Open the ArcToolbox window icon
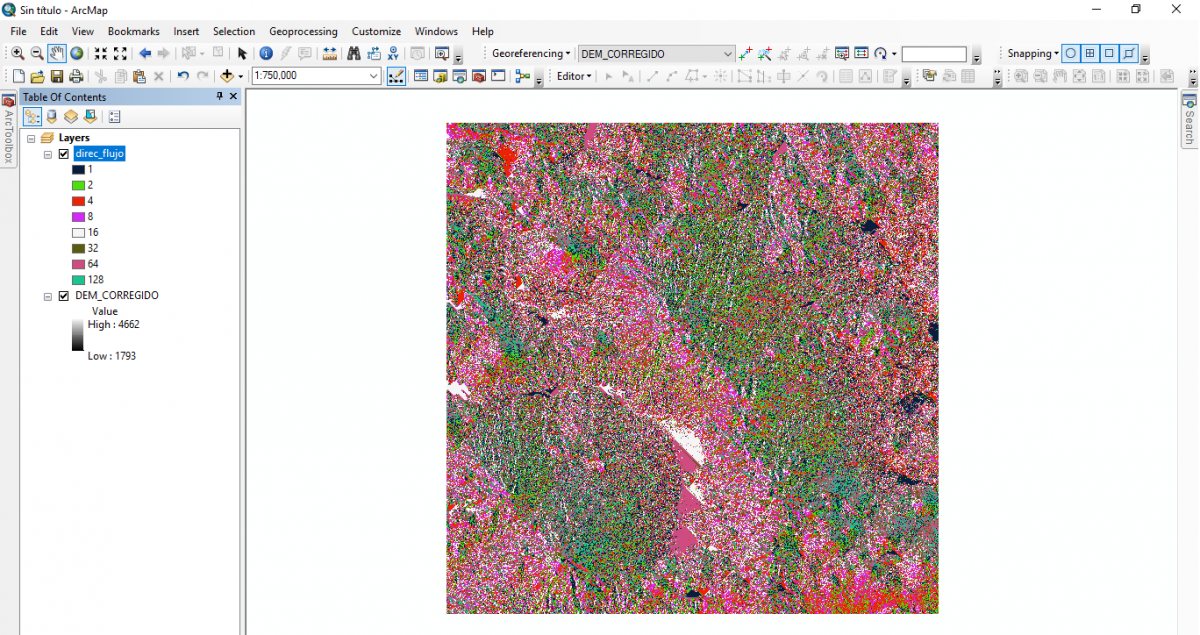This screenshot has height=635, width=1200. point(479,75)
